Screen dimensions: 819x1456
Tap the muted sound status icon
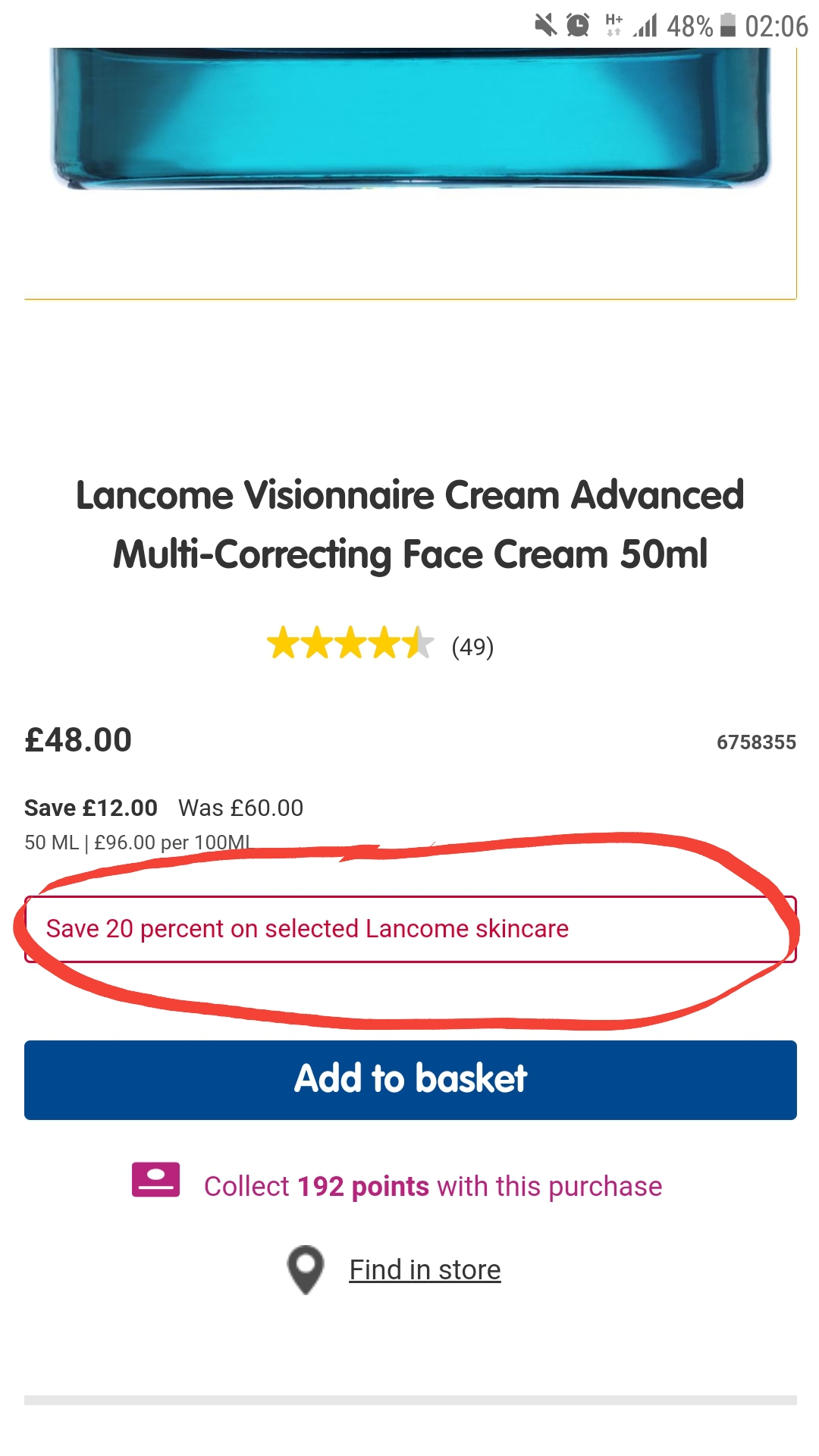click(545, 26)
